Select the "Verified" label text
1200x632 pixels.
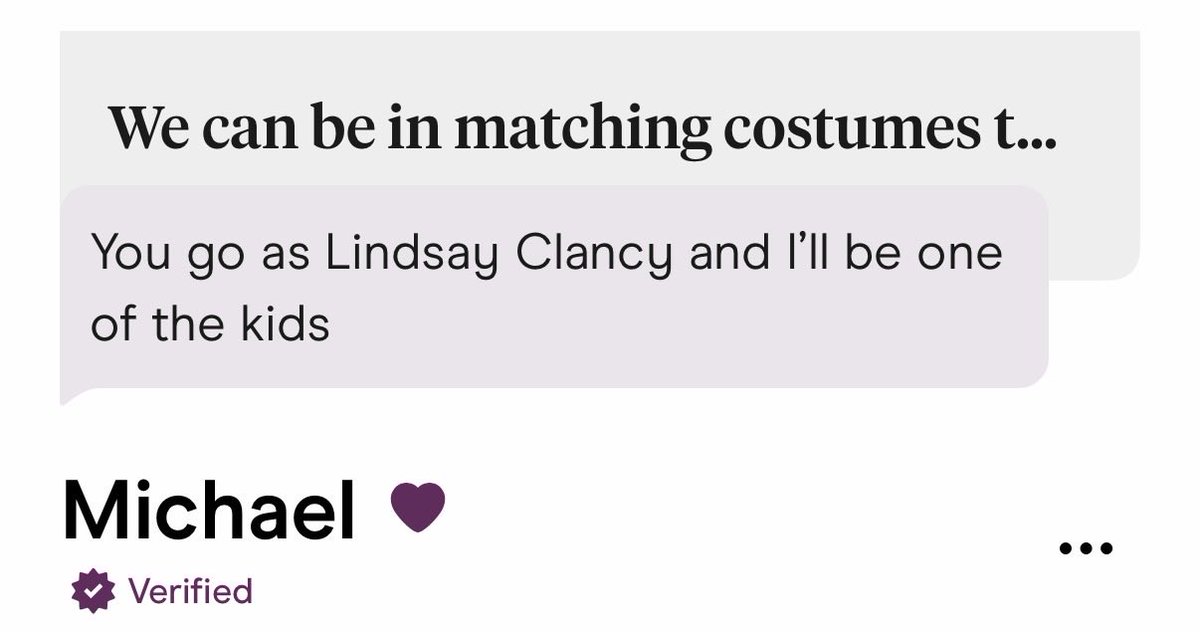(190, 591)
